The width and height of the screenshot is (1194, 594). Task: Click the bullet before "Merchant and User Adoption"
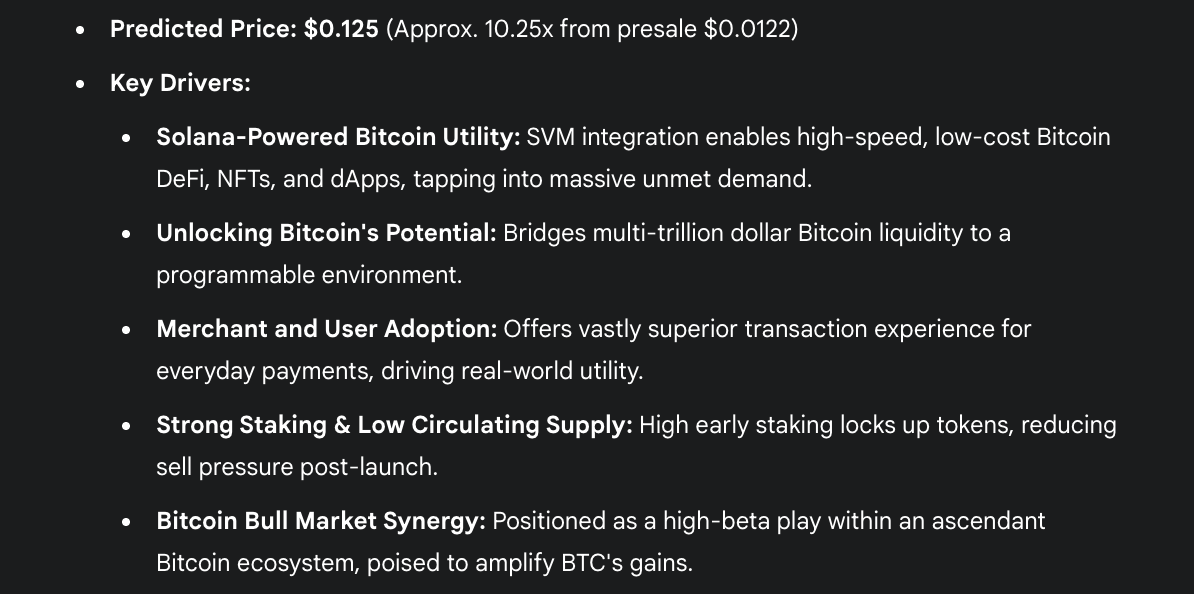point(126,331)
